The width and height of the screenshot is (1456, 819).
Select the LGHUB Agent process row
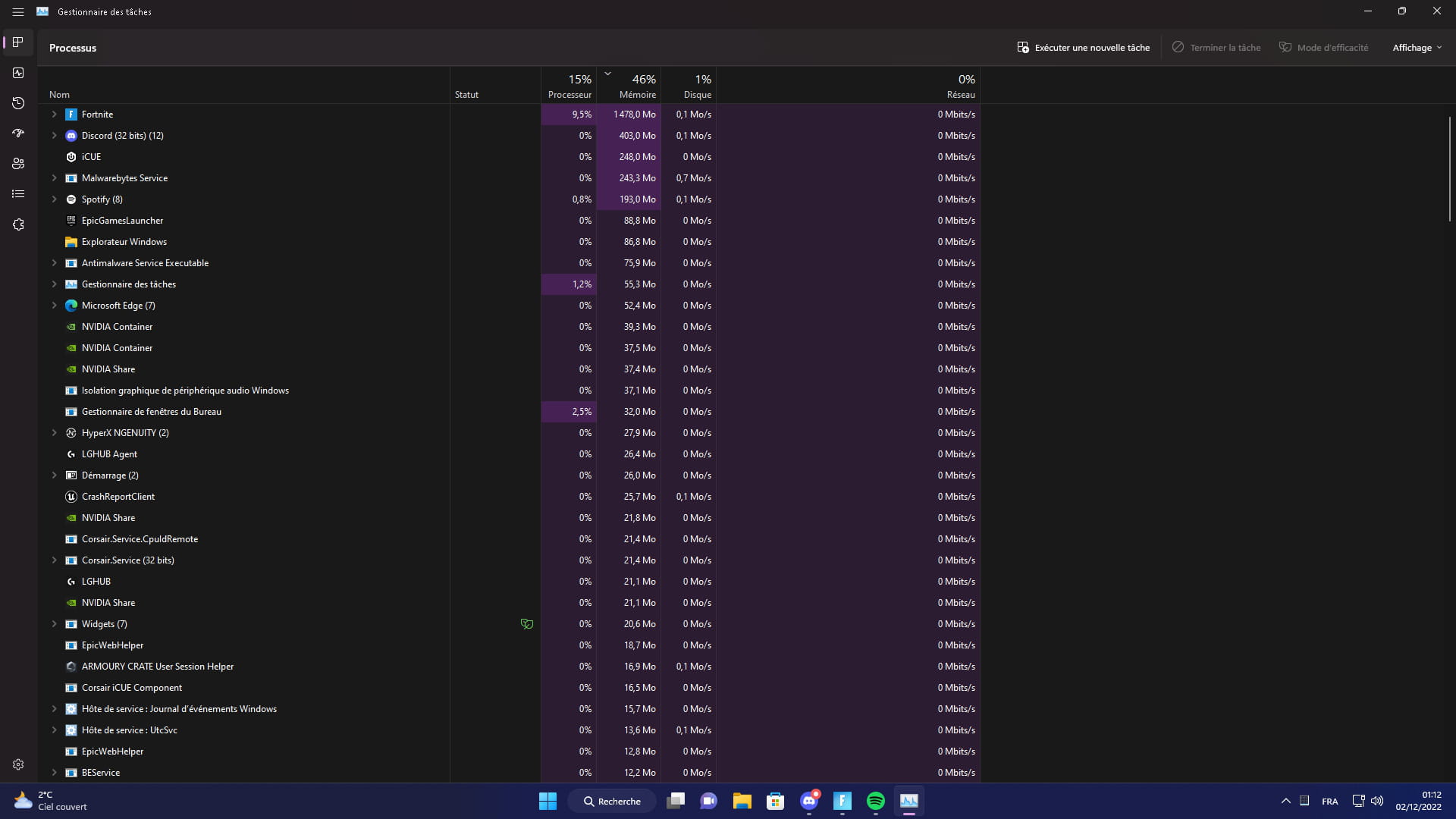coord(509,454)
